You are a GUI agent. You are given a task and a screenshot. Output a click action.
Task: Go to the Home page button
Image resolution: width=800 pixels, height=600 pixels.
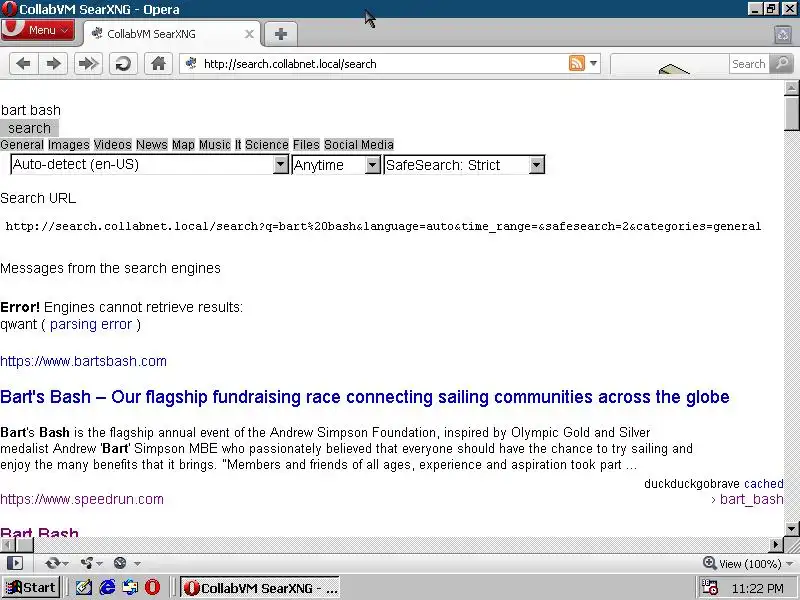click(x=158, y=64)
